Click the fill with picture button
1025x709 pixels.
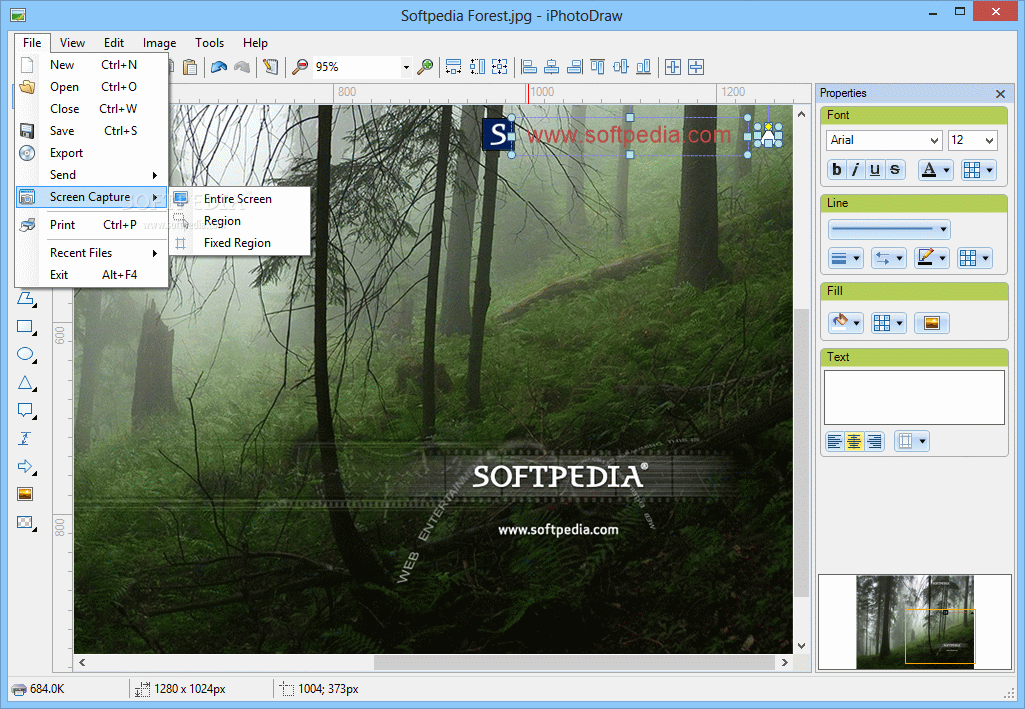[x=932, y=323]
